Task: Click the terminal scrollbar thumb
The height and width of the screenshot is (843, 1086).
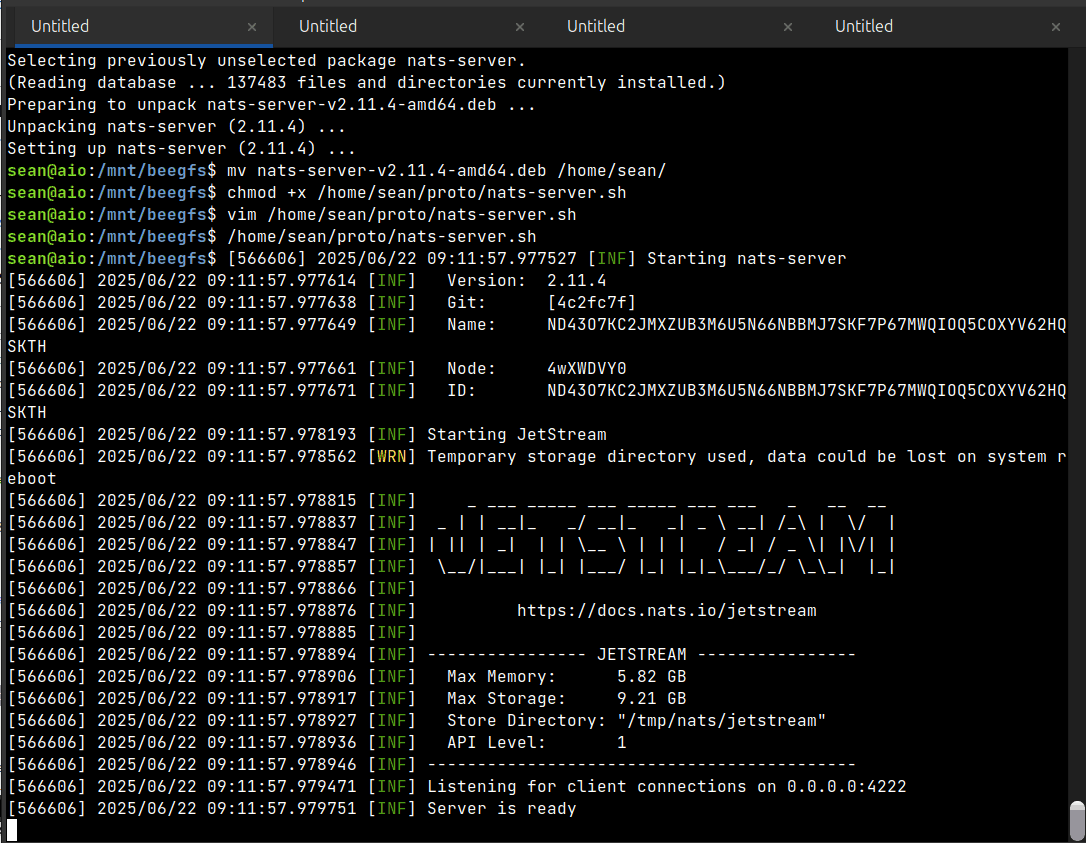Action: pos(1077,822)
